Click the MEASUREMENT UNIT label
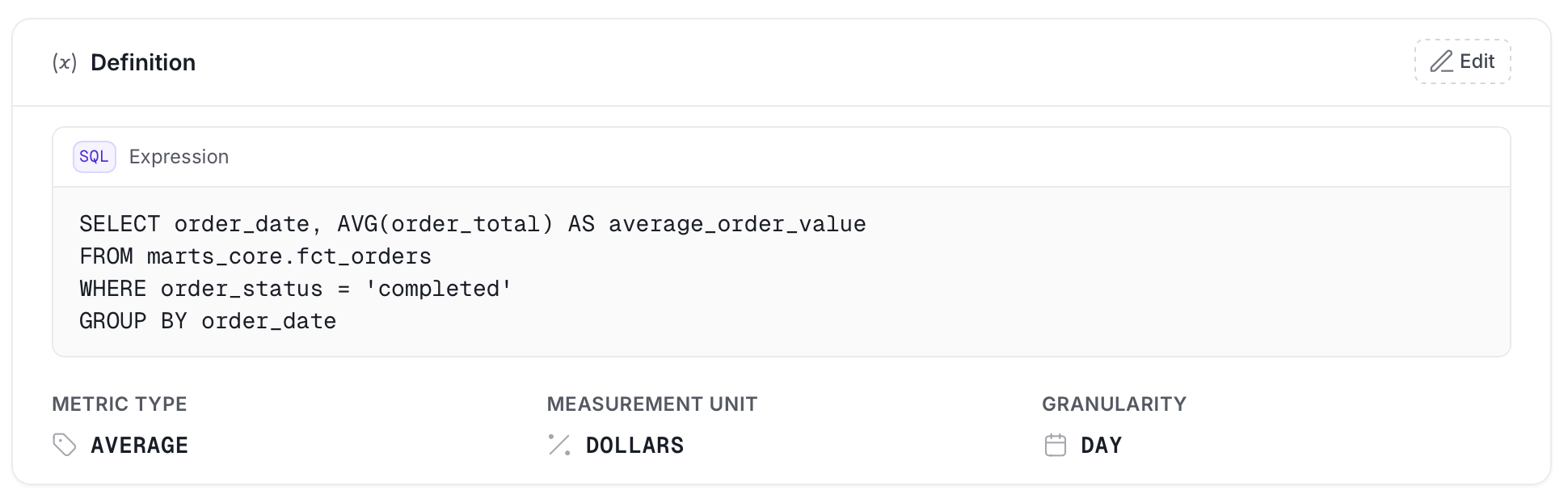 [x=652, y=404]
